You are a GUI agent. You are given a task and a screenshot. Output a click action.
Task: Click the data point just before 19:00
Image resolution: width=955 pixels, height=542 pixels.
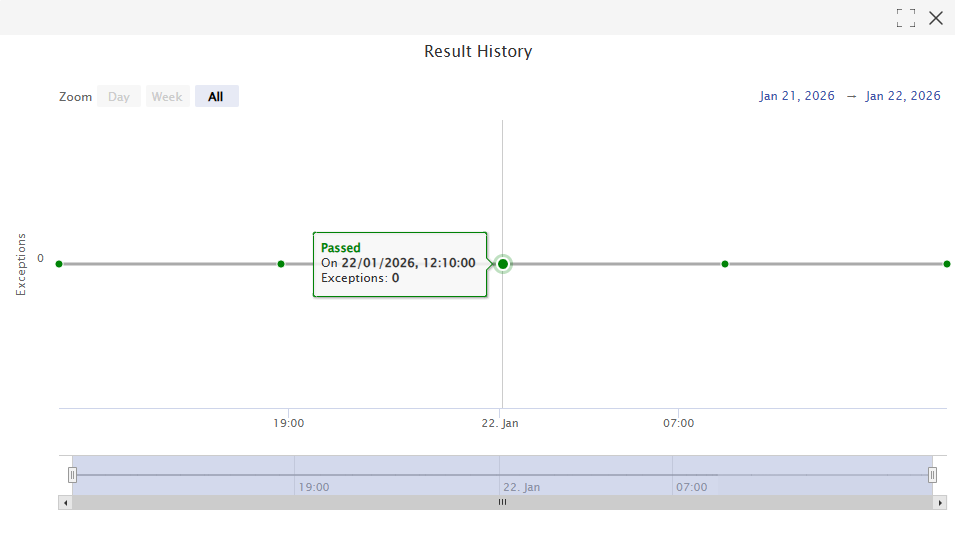point(281,264)
